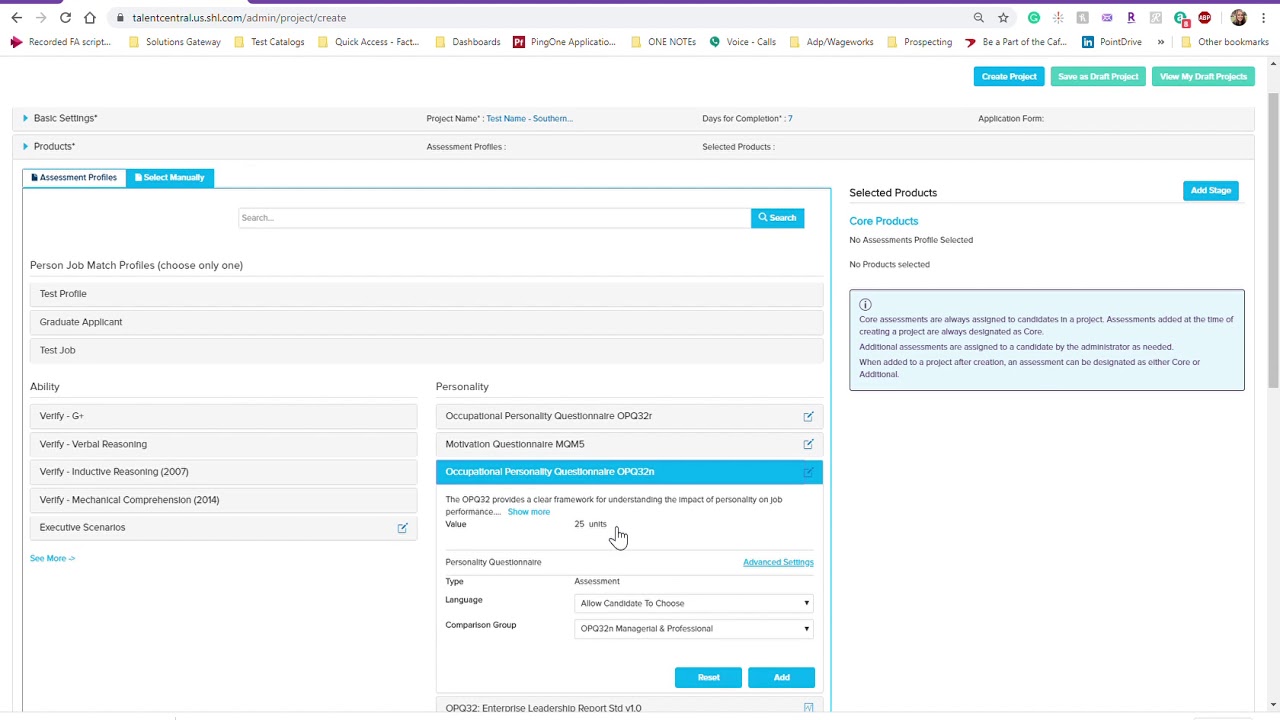Click edit icon for Enterprise Leadership Report
Viewport: 1280px width, 720px height.
pos(808,708)
